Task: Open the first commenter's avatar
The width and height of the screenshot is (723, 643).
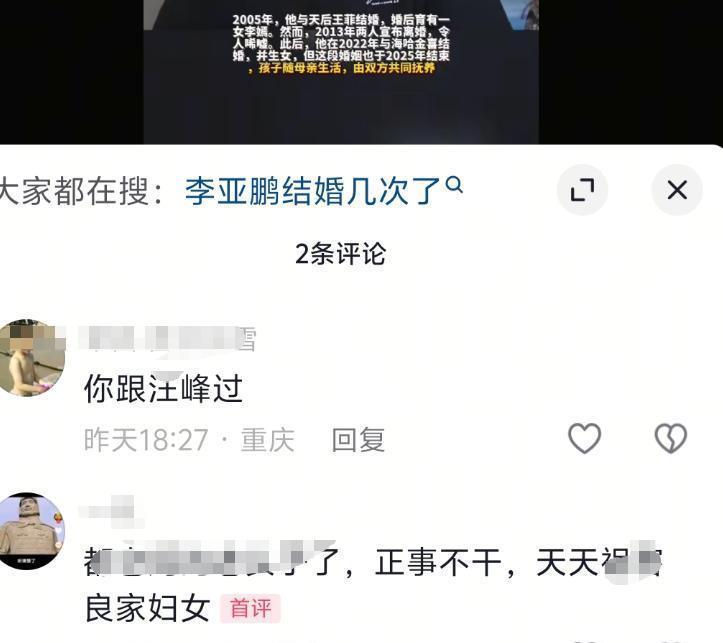Action: point(31,358)
